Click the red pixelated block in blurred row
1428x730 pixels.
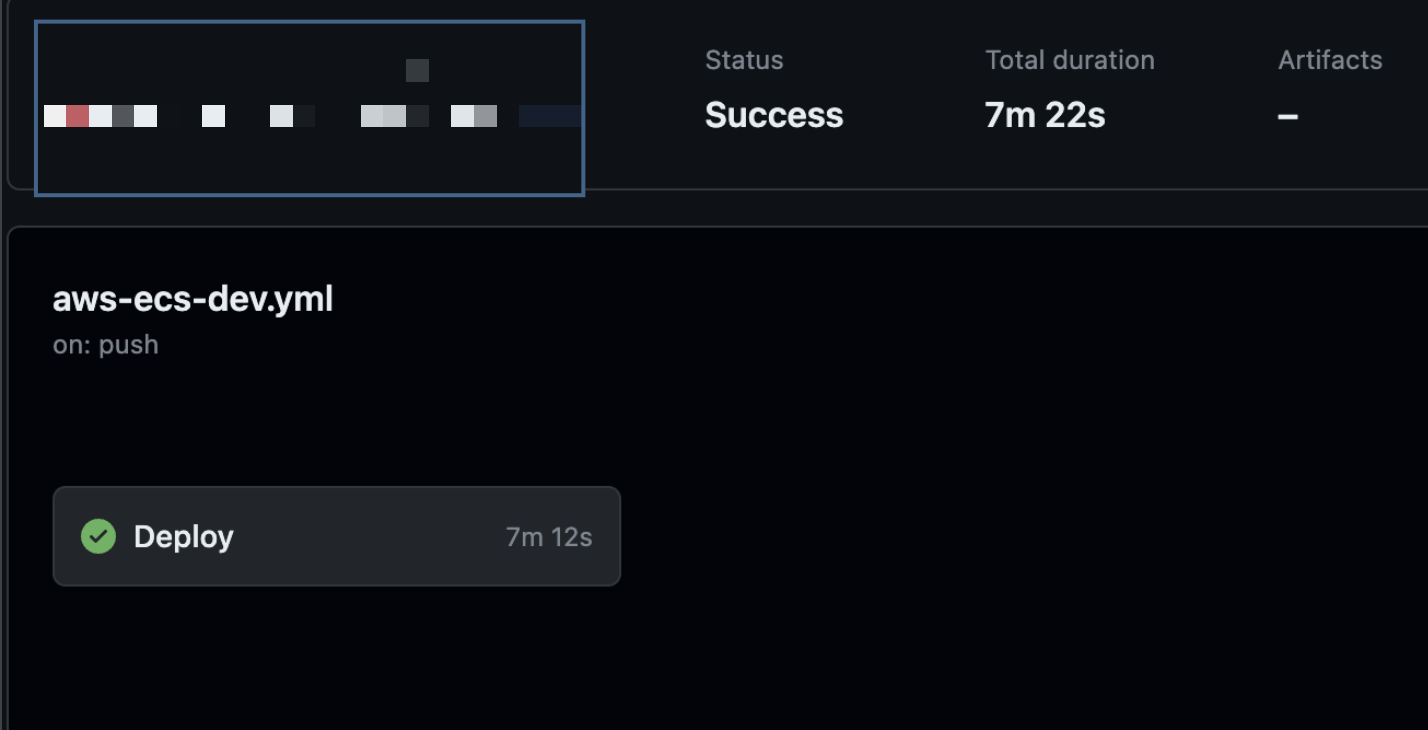[x=78, y=116]
